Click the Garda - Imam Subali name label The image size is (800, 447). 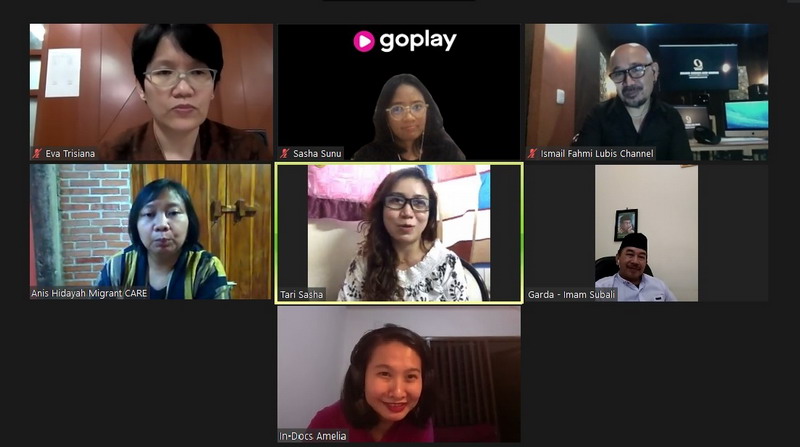(571, 294)
